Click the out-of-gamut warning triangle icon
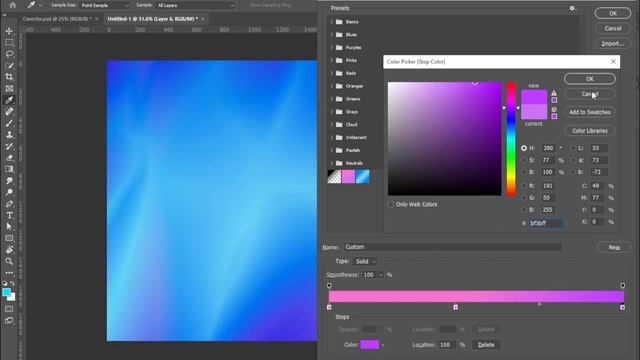The height and width of the screenshot is (360, 640). tap(554, 93)
